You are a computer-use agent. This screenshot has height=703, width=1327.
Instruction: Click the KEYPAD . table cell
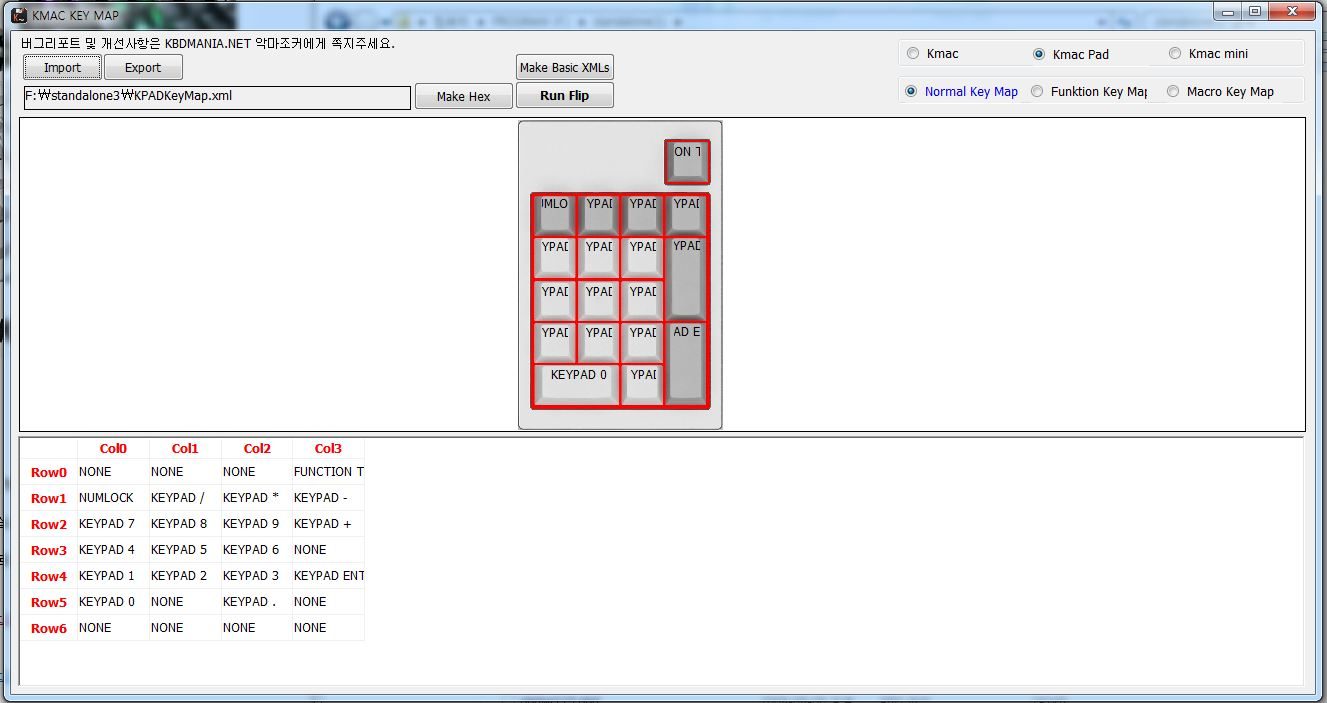point(256,602)
